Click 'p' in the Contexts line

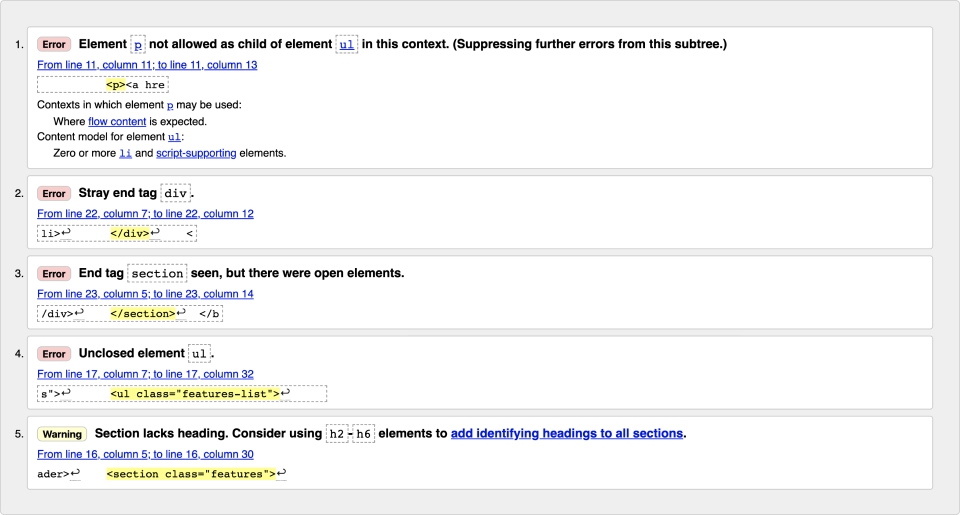click(169, 105)
